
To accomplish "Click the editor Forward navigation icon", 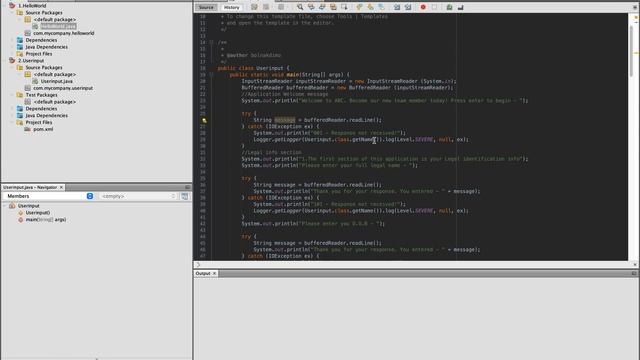I will coord(281,7).
